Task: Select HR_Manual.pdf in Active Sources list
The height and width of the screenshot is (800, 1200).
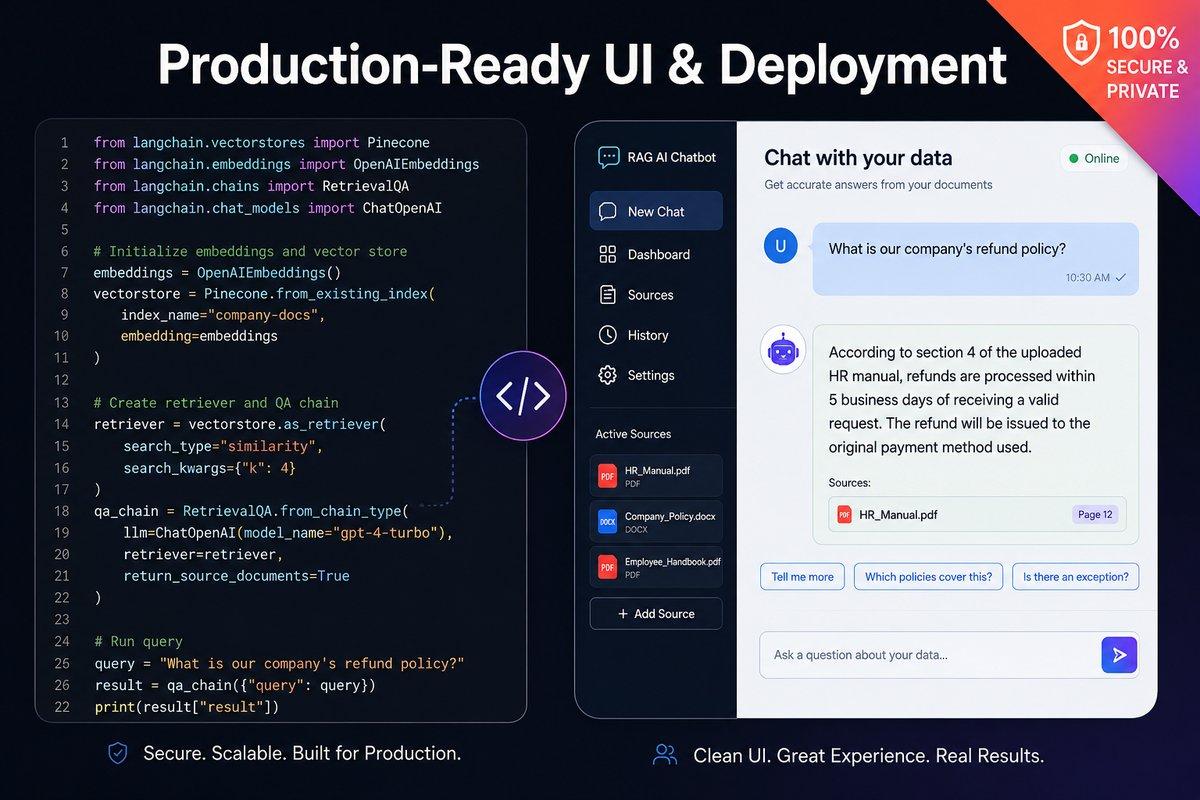Action: pyautogui.click(x=656, y=475)
